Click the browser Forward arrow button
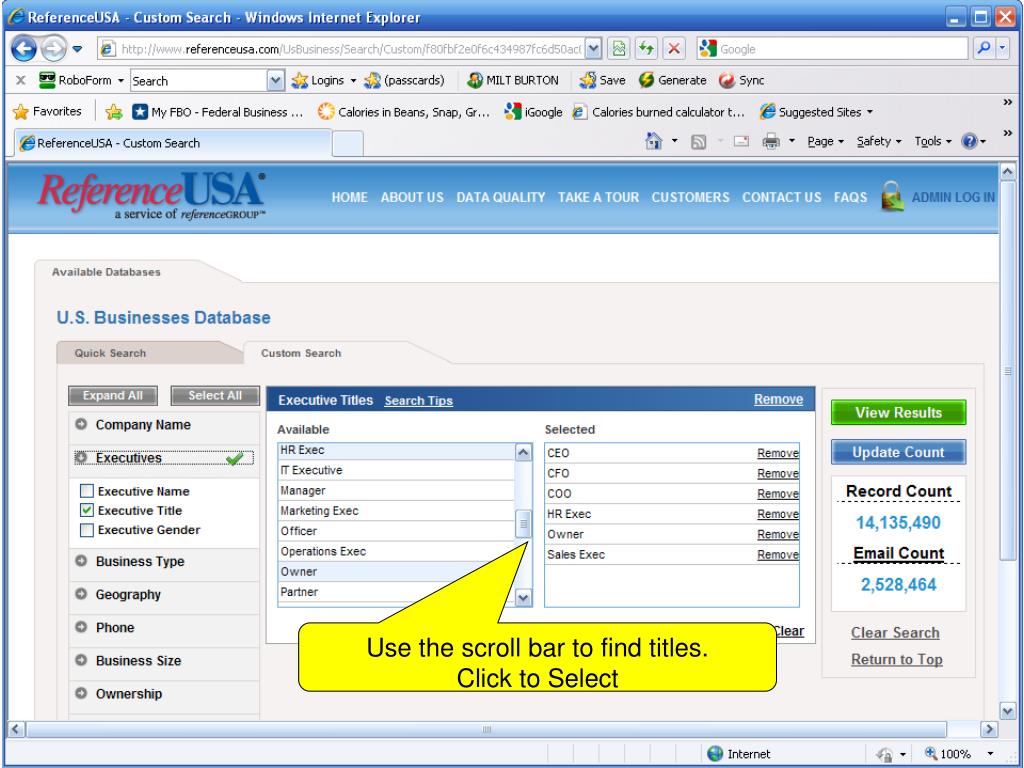Image resolution: width=1024 pixels, height=768 pixels. click(54, 48)
